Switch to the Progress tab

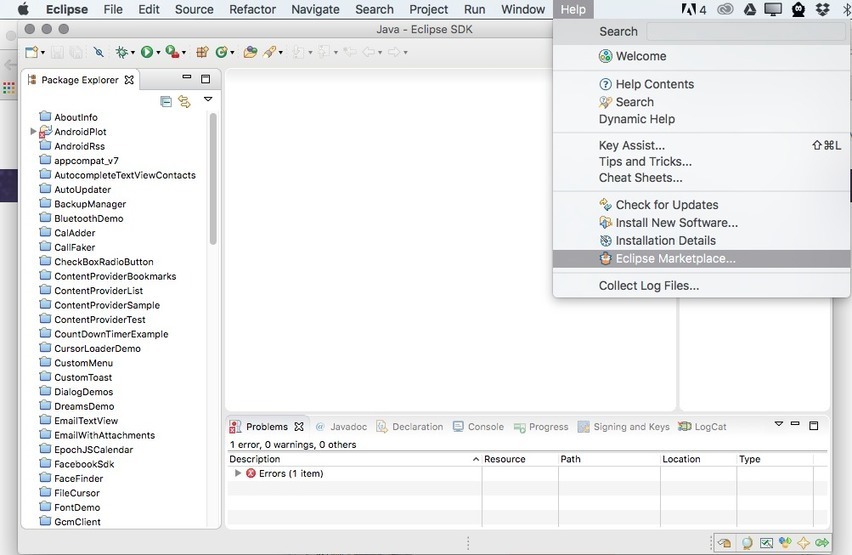[x=541, y=427]
